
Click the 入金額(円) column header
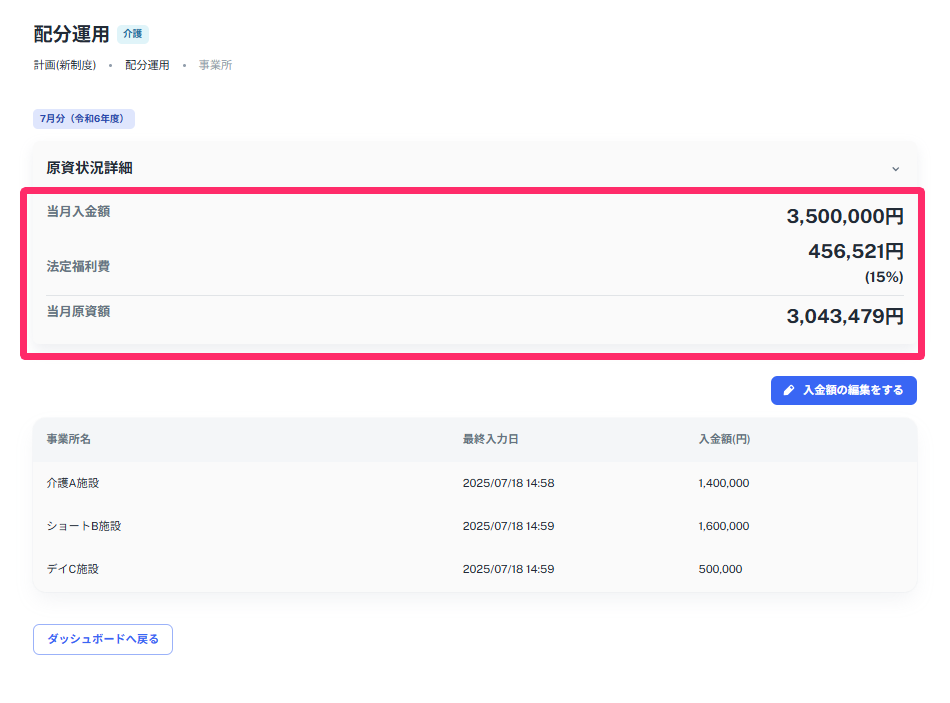coord(725,439)
